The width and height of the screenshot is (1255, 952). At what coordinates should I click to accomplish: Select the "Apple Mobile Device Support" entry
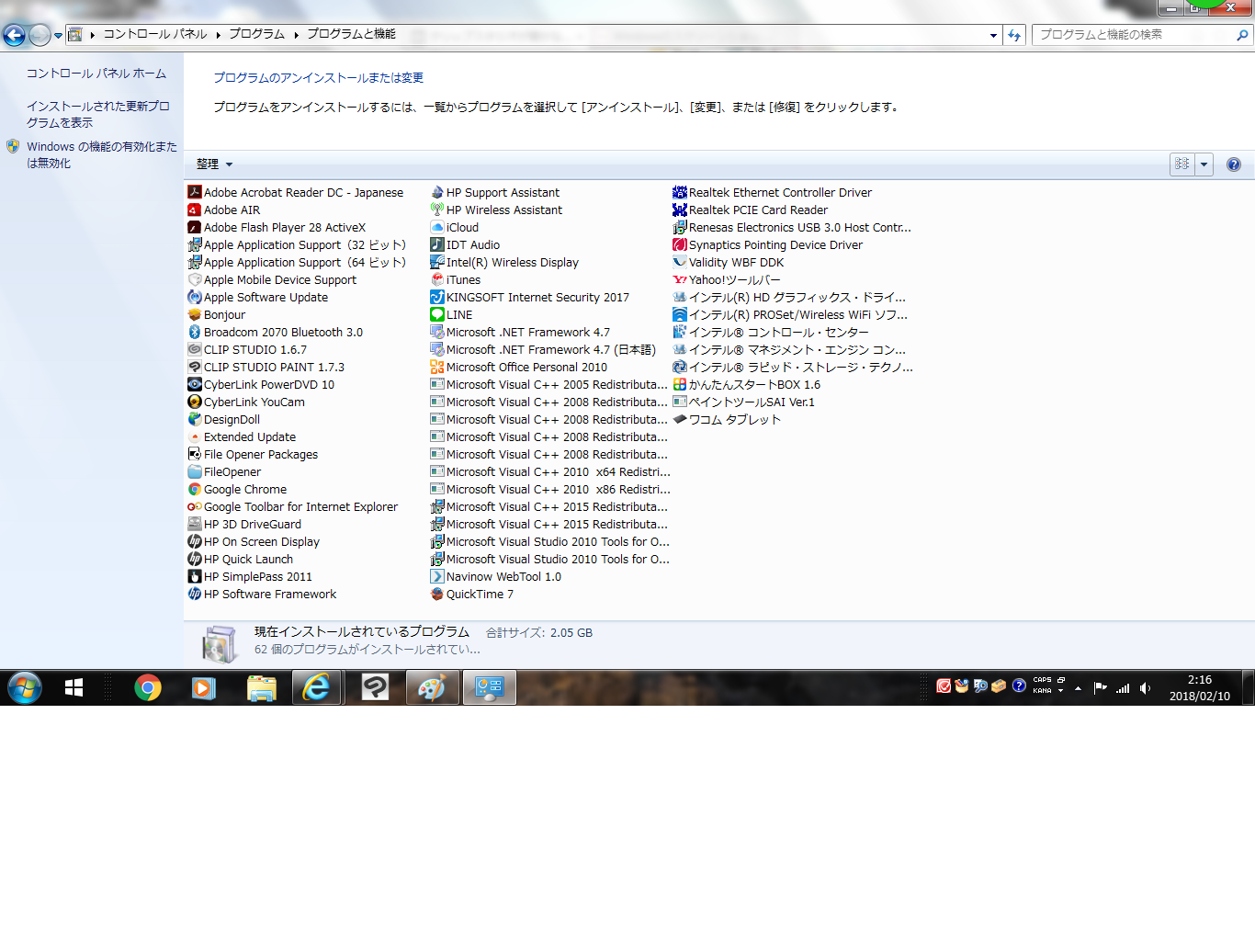pos(272,279)
